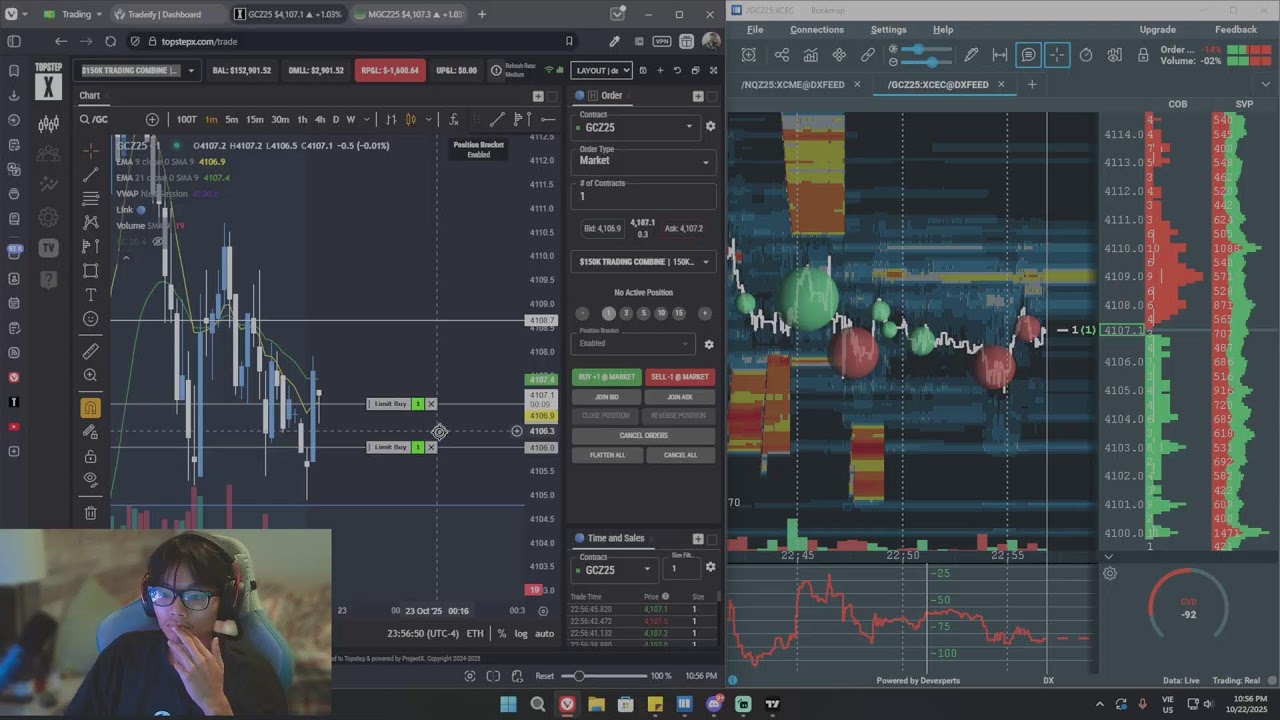The width and height of the screenshot is (1280, 720).
Task: Open the Bookmap share nodes icon
Action: click(782, 55)
